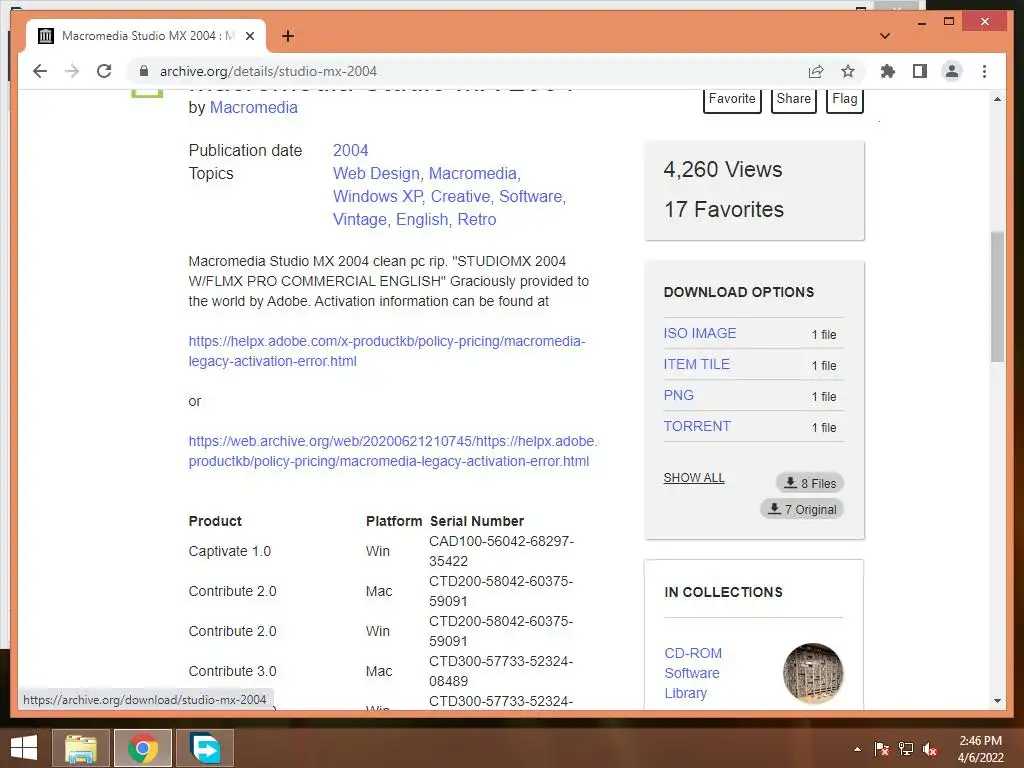
Task: Open File Explorer from taskbar
Action: click(x=80, y=748)
